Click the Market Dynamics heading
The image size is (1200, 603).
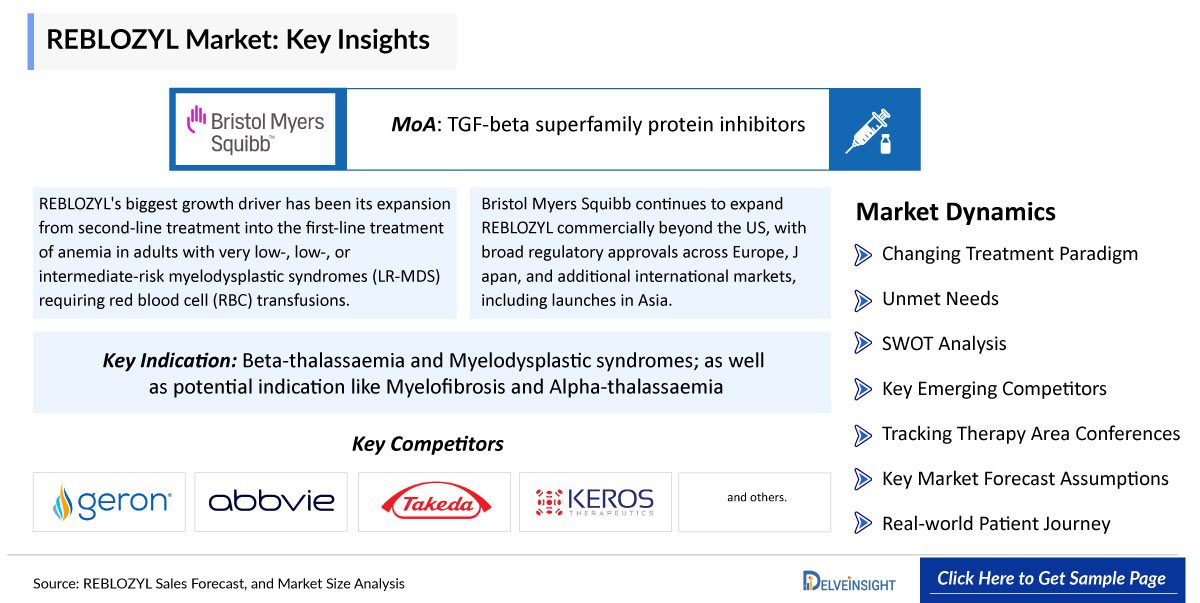(x=956, y=212)
